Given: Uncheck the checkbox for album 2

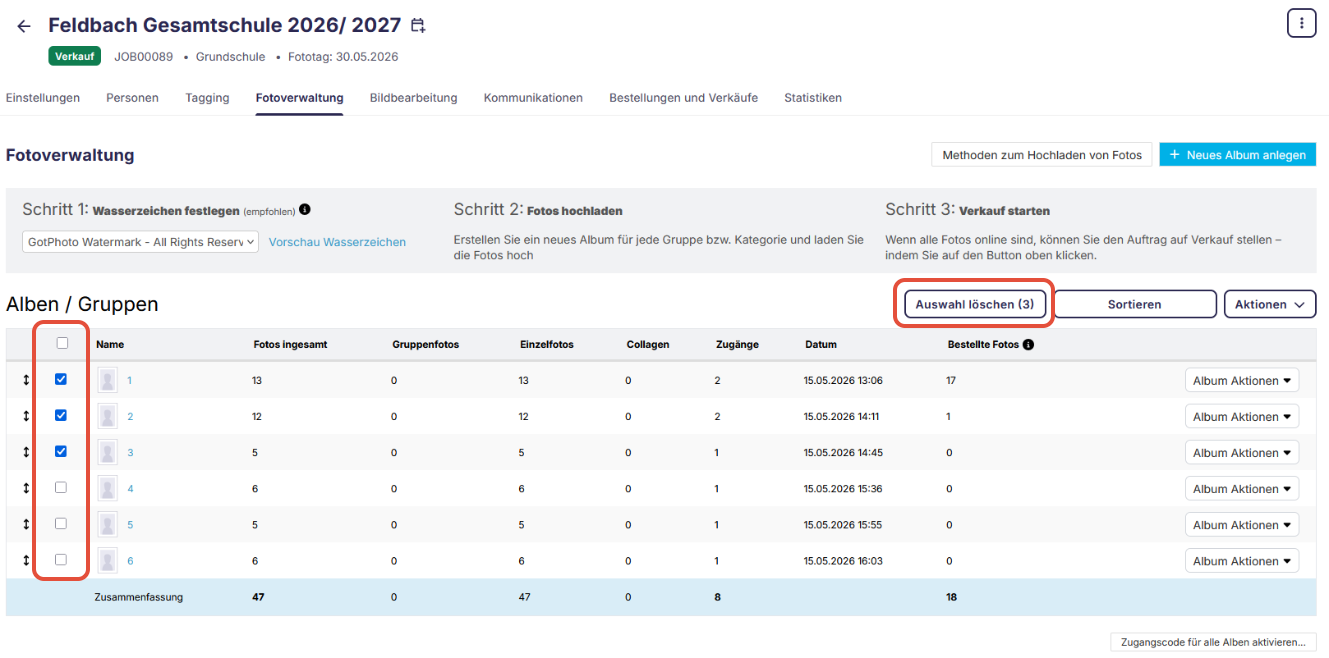Looking at the screenshot, I should tap(61, 415).
